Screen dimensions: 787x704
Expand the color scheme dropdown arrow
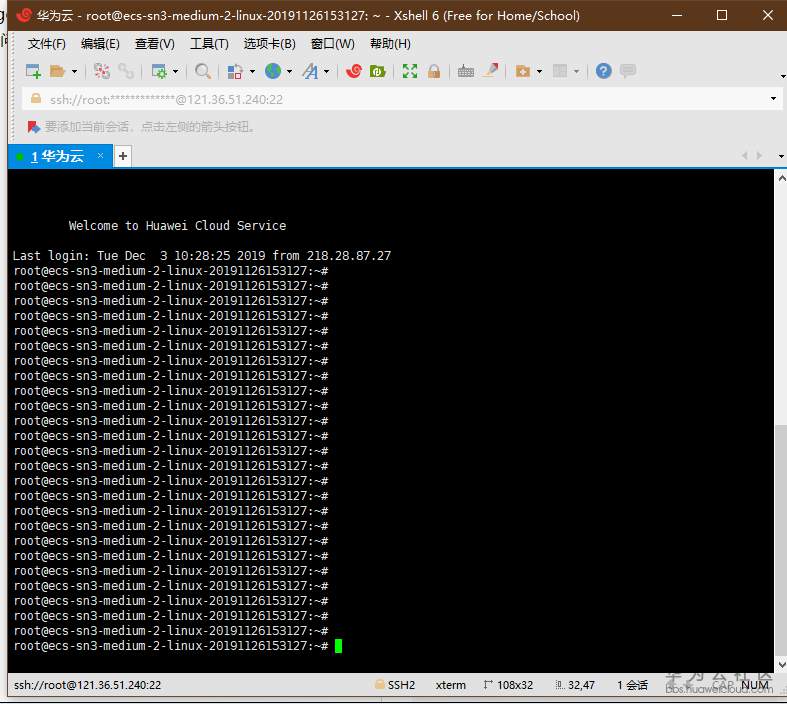click(x=252, y=72)
